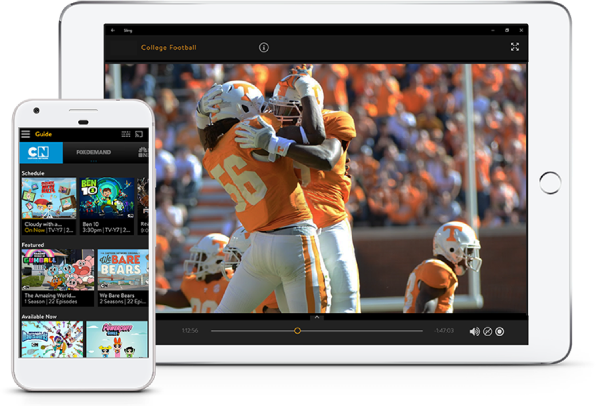The height and width of the screenshot is (406, 596).
Task: Switch to the FOX DEMAND channel tab
Action: 94,152
